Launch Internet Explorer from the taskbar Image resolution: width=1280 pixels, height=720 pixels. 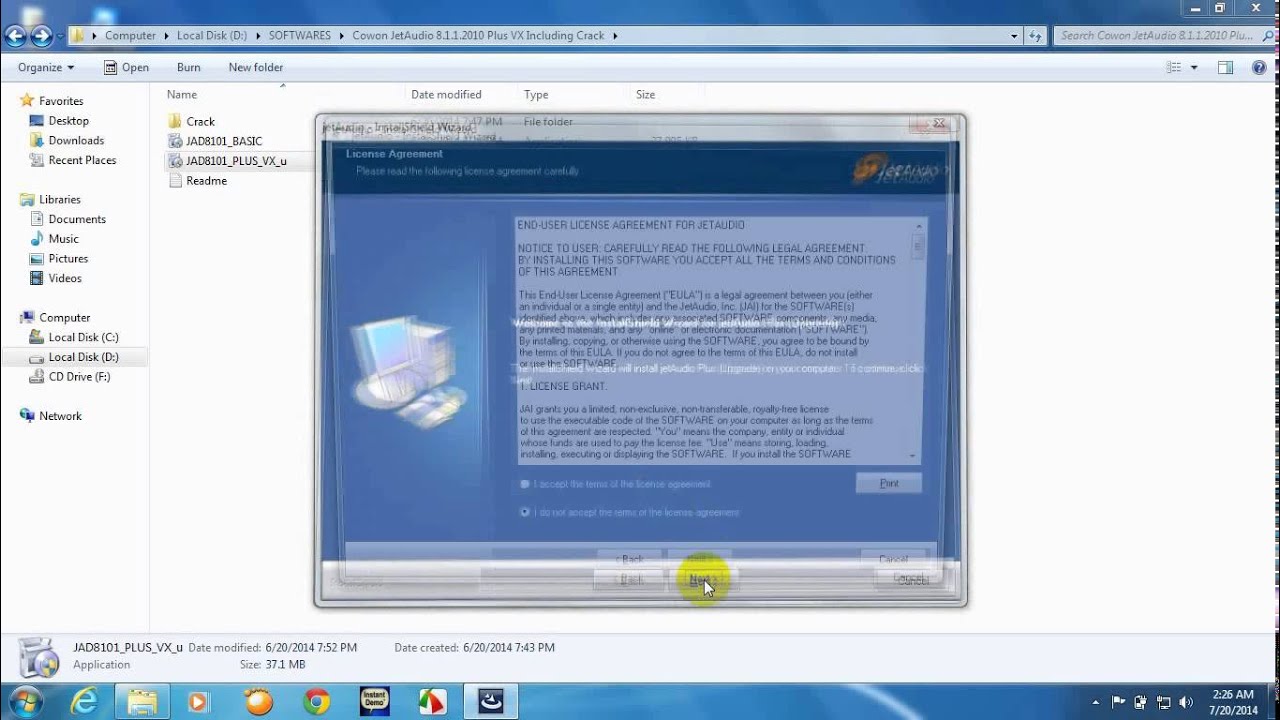coord(84,702)
